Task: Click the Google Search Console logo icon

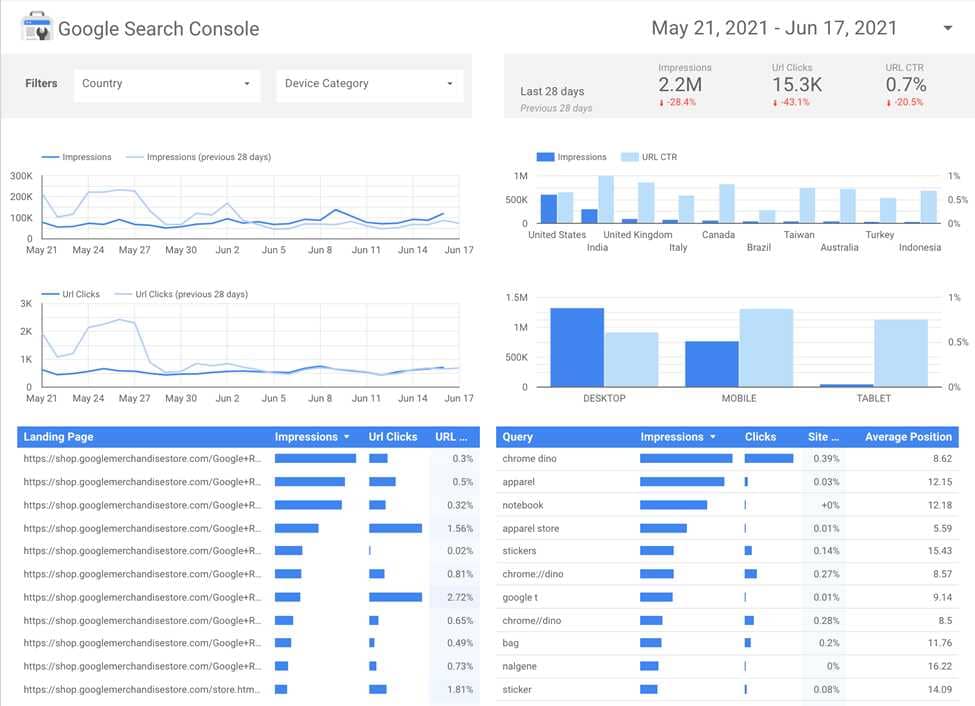Action: point(37,26)
